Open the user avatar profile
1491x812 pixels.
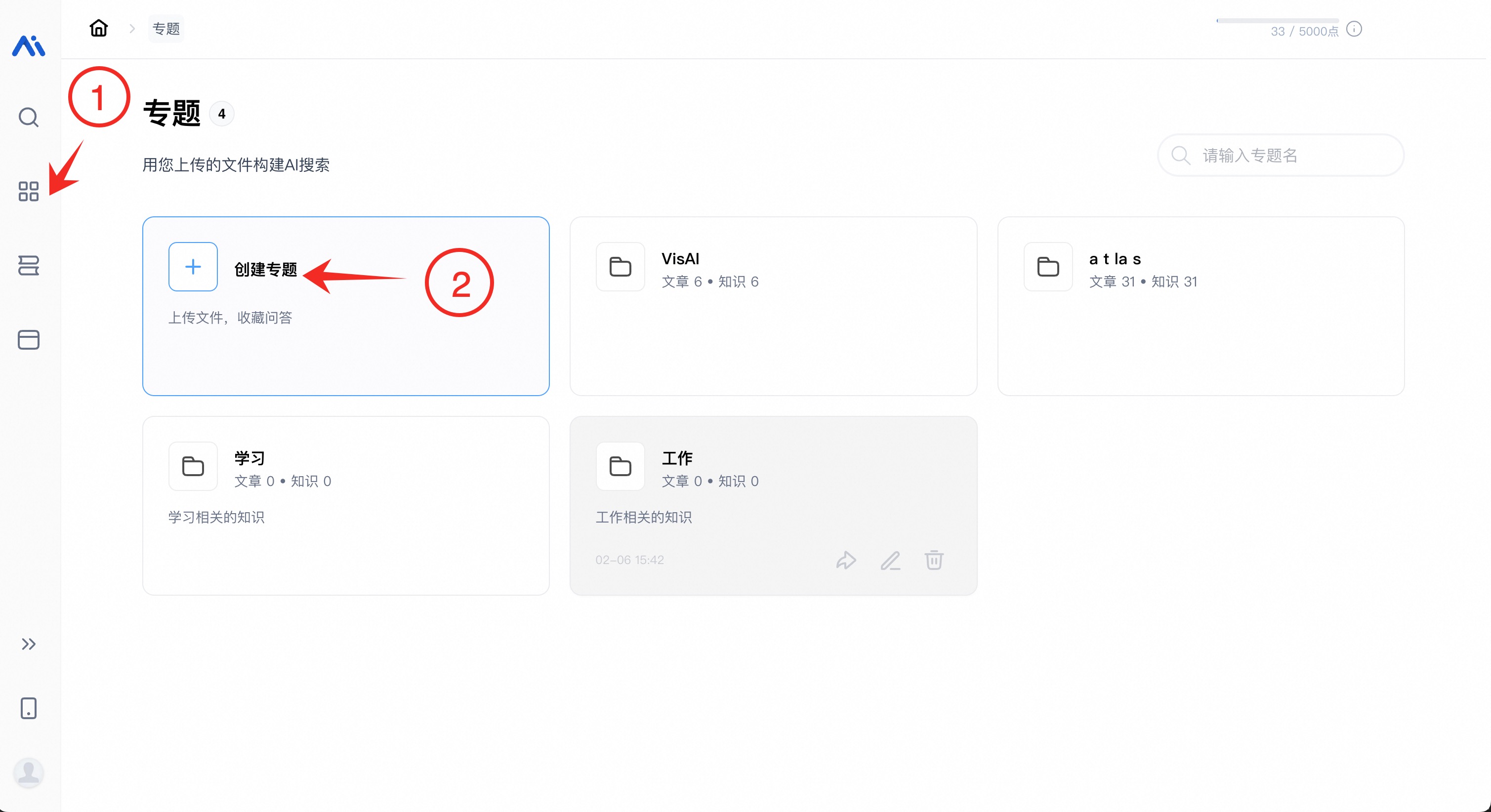[28, 772]
